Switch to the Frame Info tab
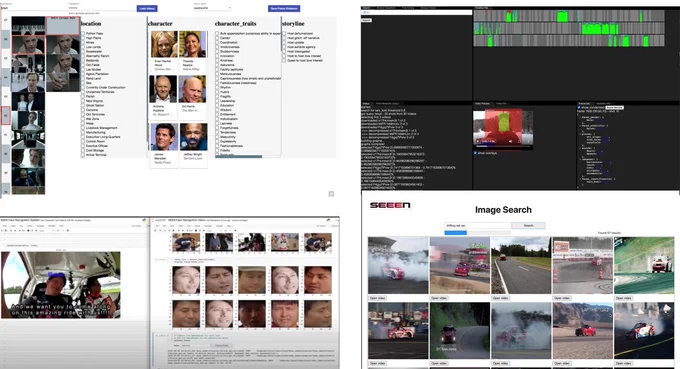680x369 pixels. [584, 104]
